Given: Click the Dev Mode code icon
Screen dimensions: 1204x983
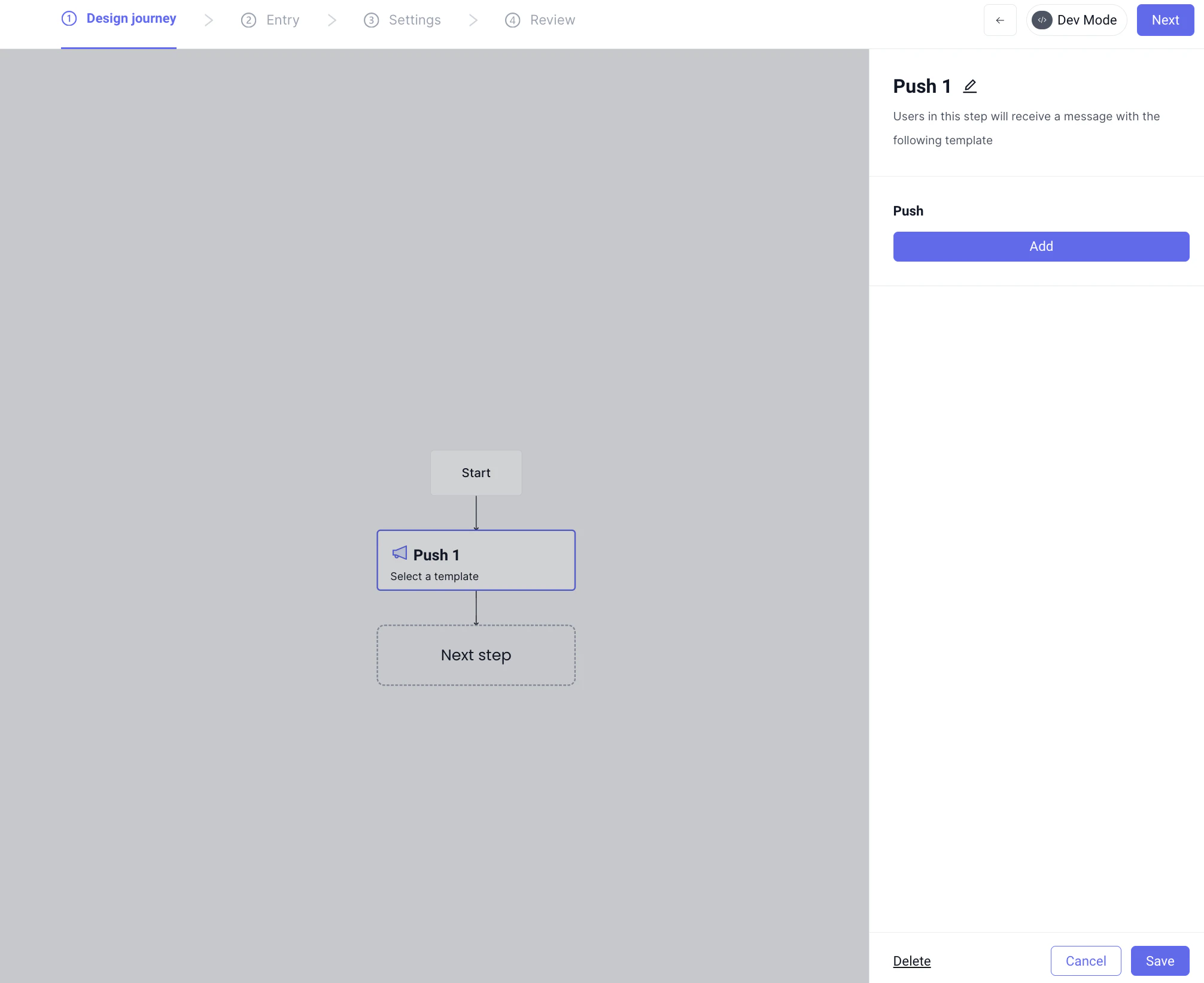Looking at the screenshot, I should click(1042, 20).
